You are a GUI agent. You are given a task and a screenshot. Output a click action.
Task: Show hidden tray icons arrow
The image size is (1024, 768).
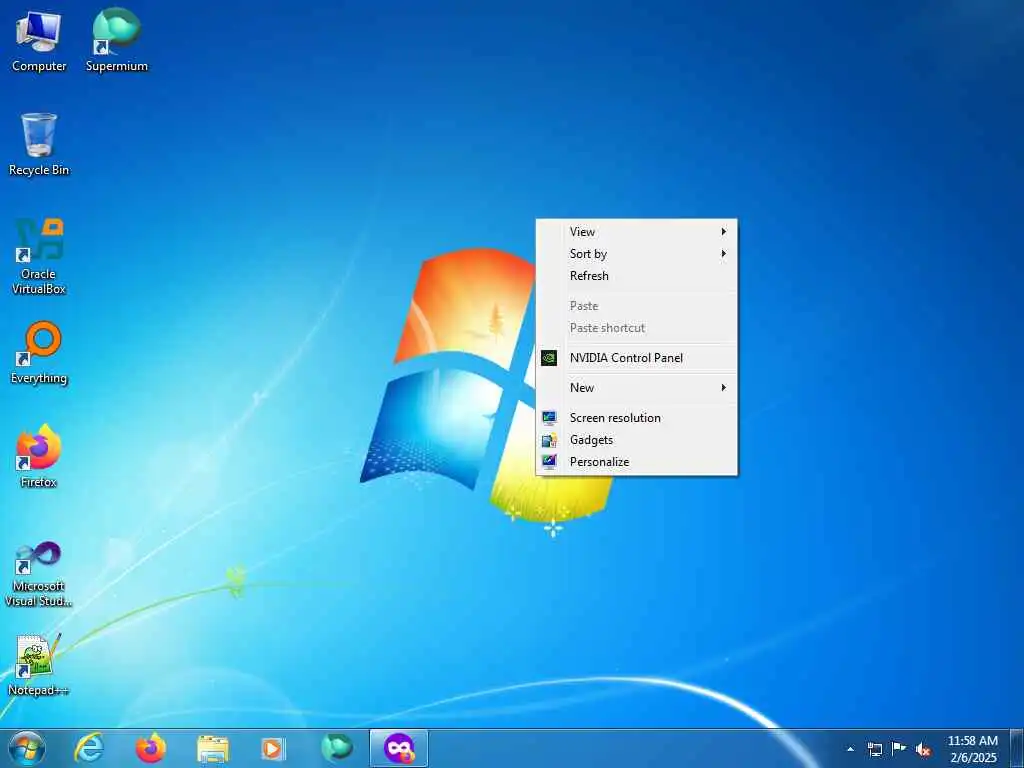coord(850,749)
